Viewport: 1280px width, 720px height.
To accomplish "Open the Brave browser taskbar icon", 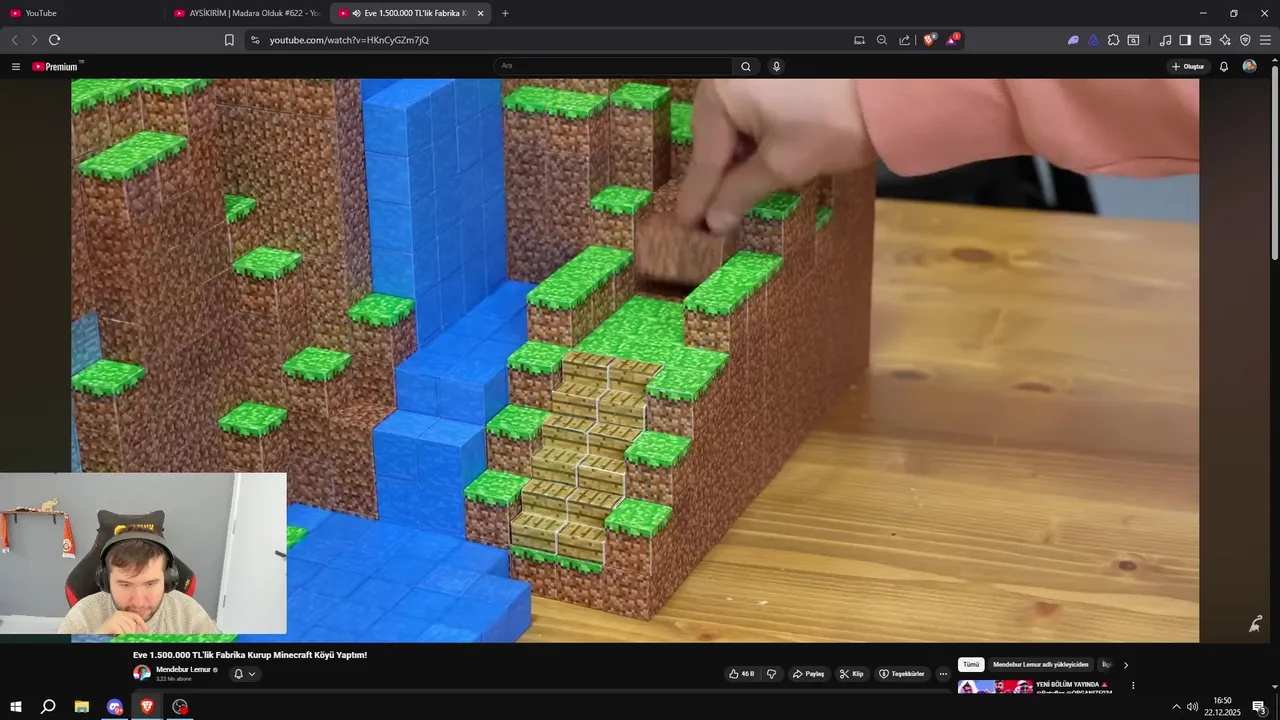I will coord(147,707).
